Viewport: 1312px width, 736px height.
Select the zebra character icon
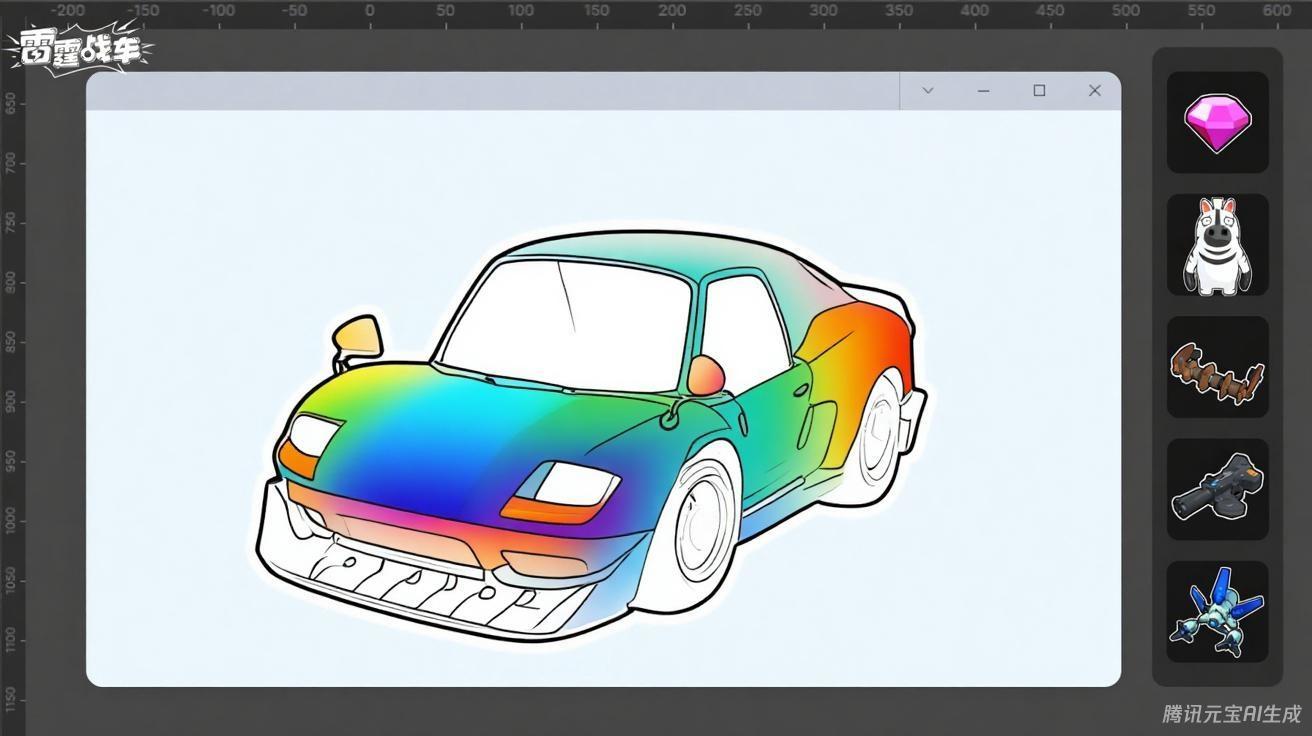1217,245
